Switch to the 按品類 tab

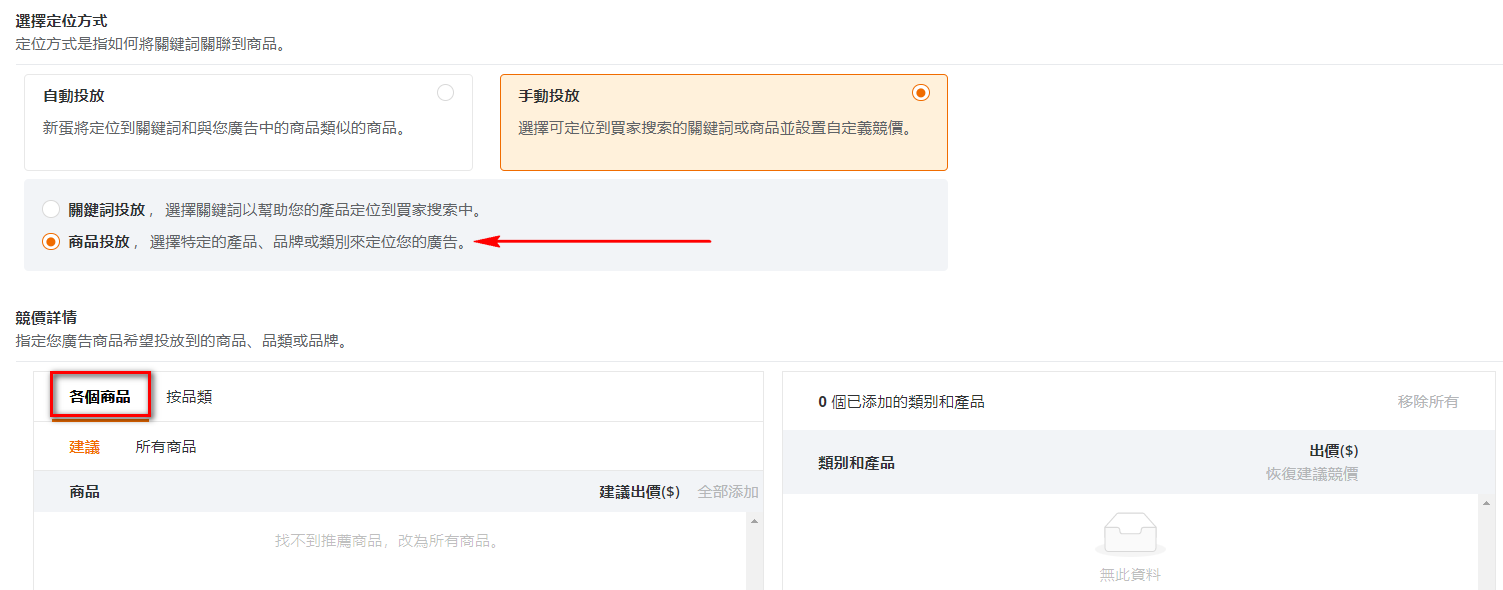coord(189,396)
